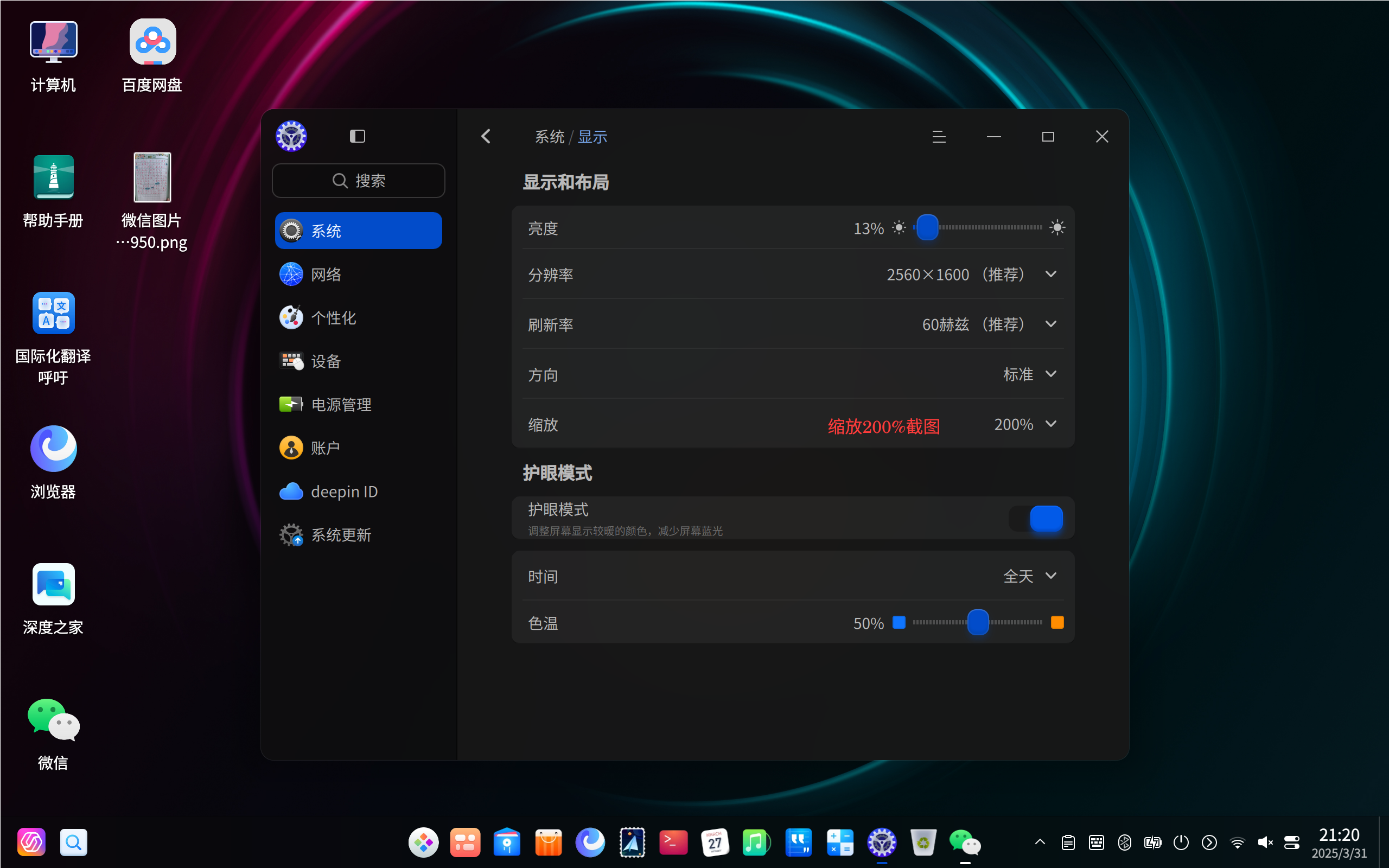Click the Wi-Fi tray icon
Screen dimensions: 1389x868
tap(1238, 842)
